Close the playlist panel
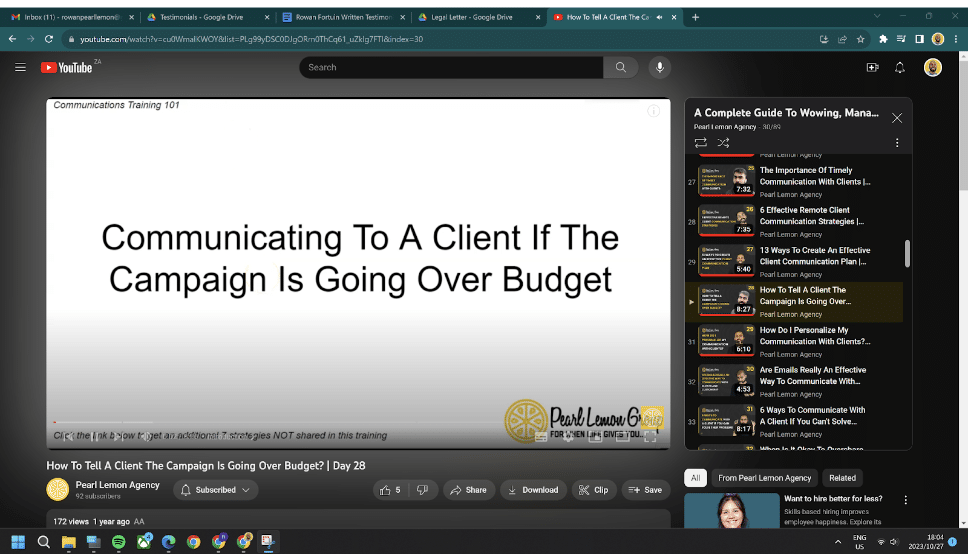Viewport: 974px width, 554px height. [897, 118]
